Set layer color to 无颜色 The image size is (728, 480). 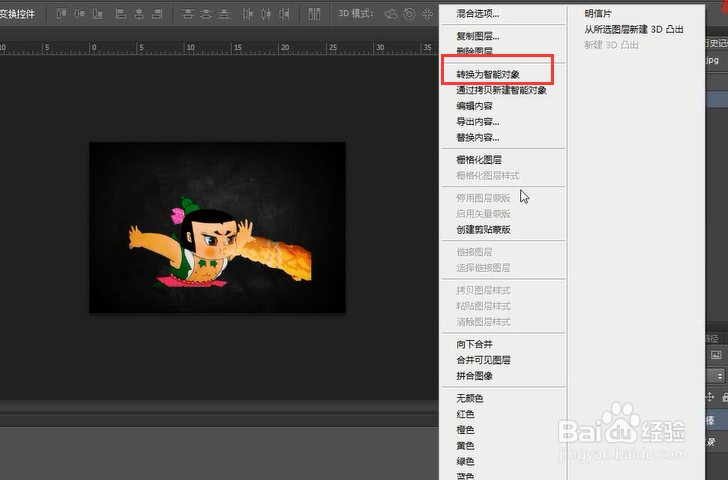[469, 398]
